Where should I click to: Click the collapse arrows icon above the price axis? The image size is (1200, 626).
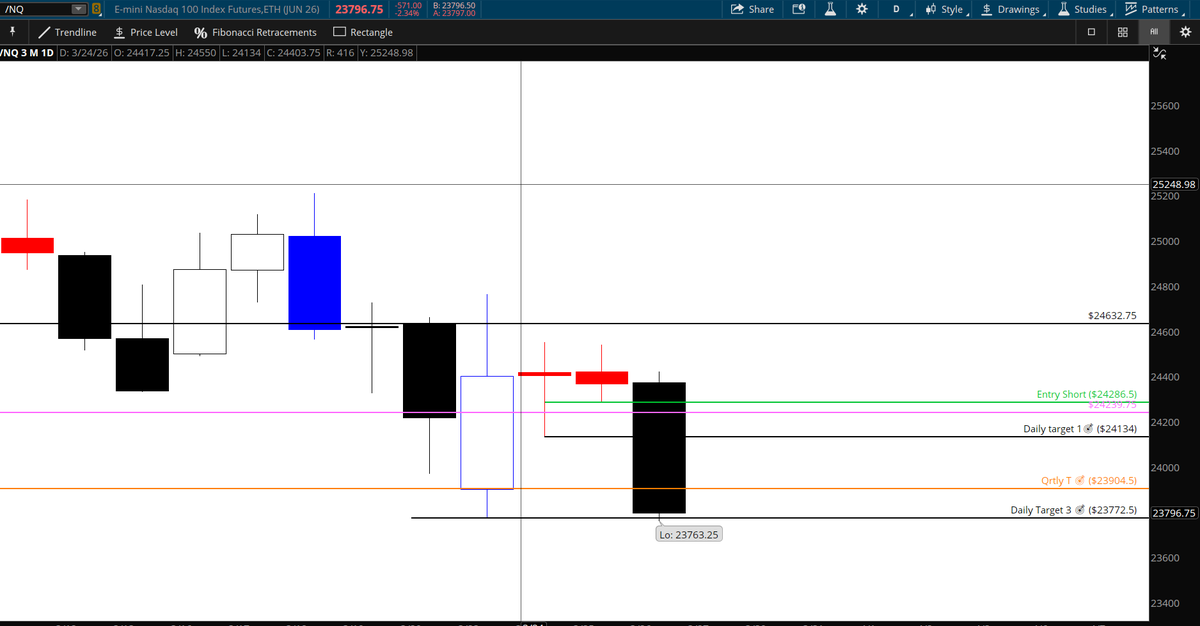pyautogui.click(x=1158, y=52)
